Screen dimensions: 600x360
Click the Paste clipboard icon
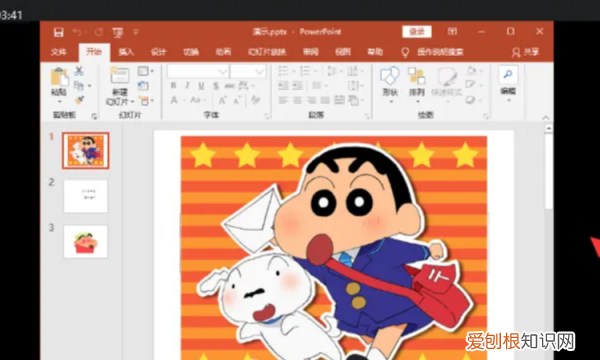(x=59, y=77)
